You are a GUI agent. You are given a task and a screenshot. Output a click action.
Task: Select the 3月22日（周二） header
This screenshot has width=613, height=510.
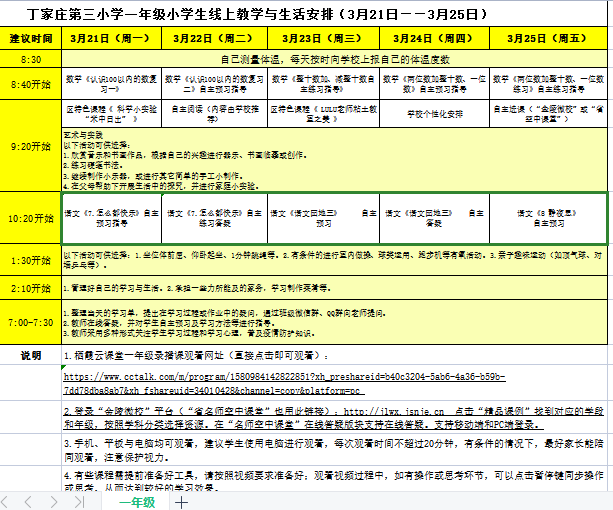coord(214,38)
